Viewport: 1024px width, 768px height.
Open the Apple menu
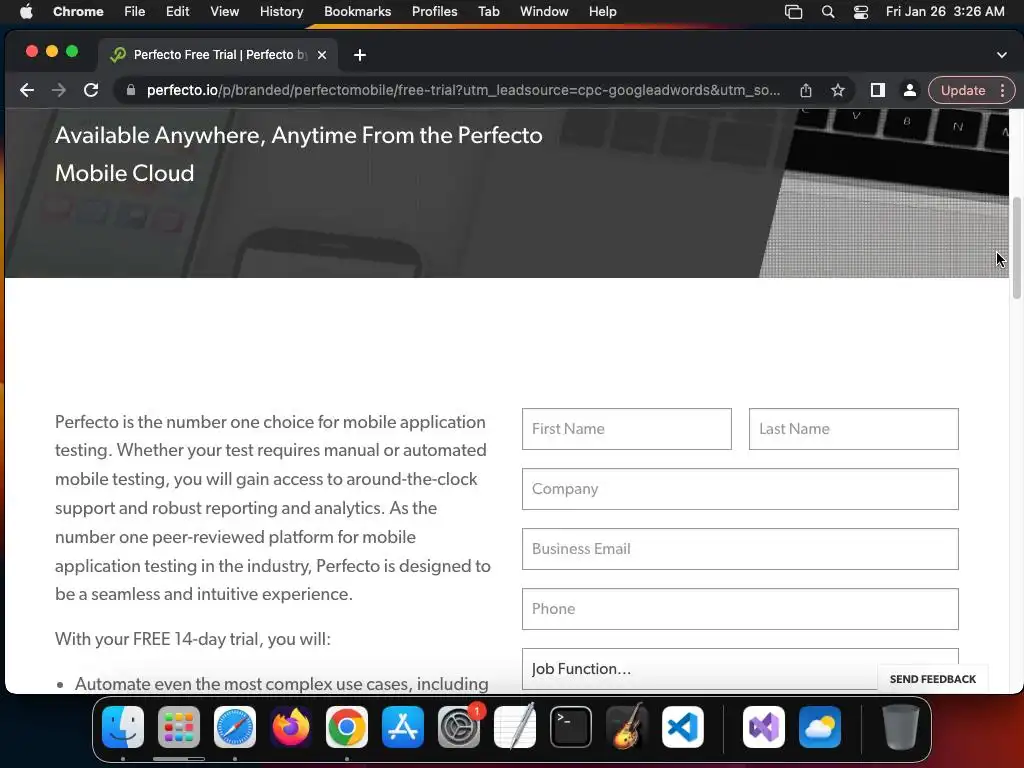pos(26,11)
